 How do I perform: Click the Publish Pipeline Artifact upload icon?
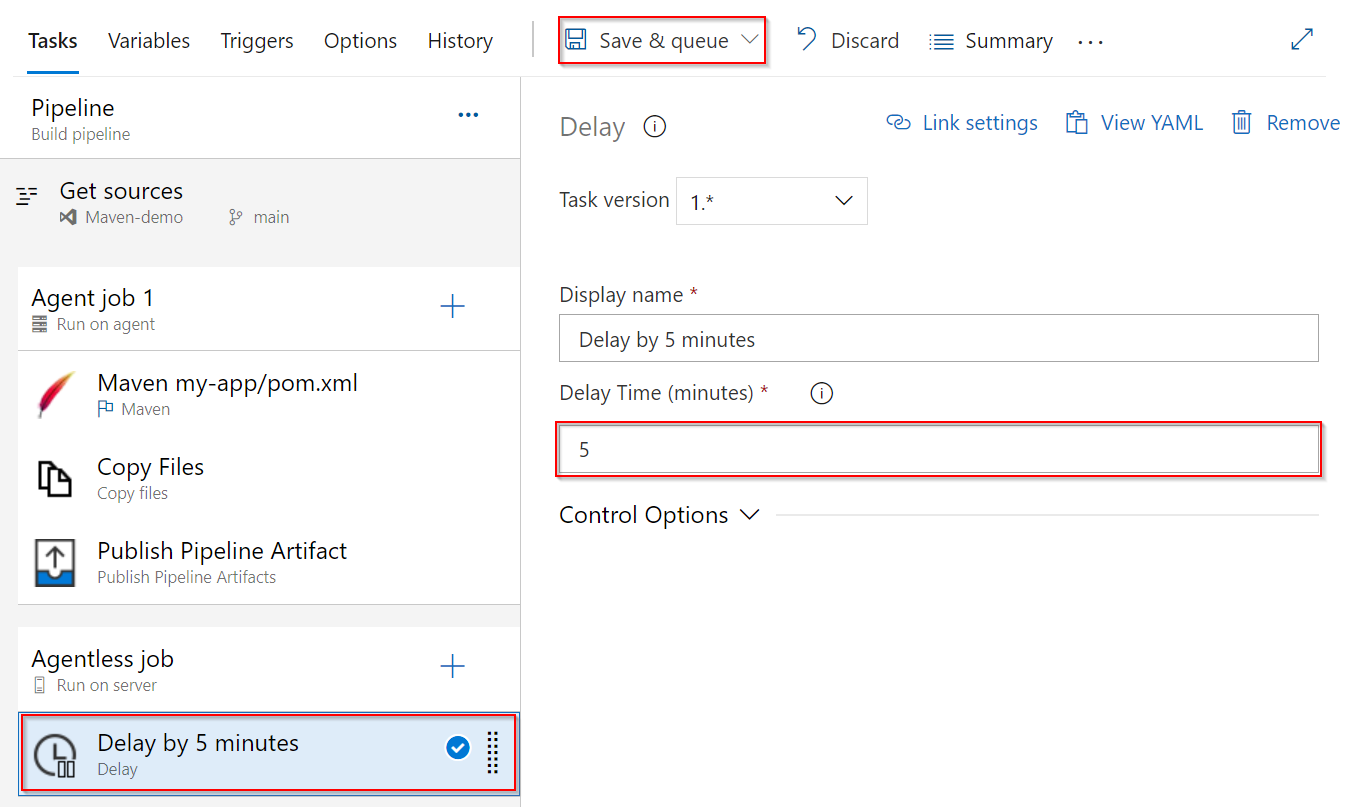point(55,563)
